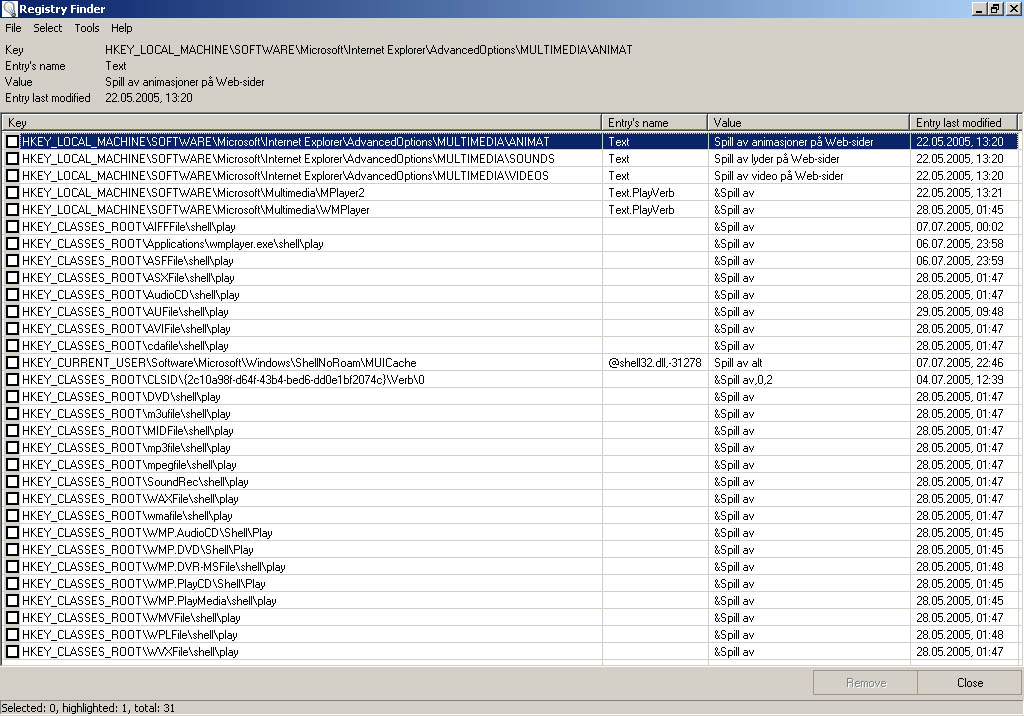Select checkbox for ASFFile\shell\play

click(x=12, y=261)
